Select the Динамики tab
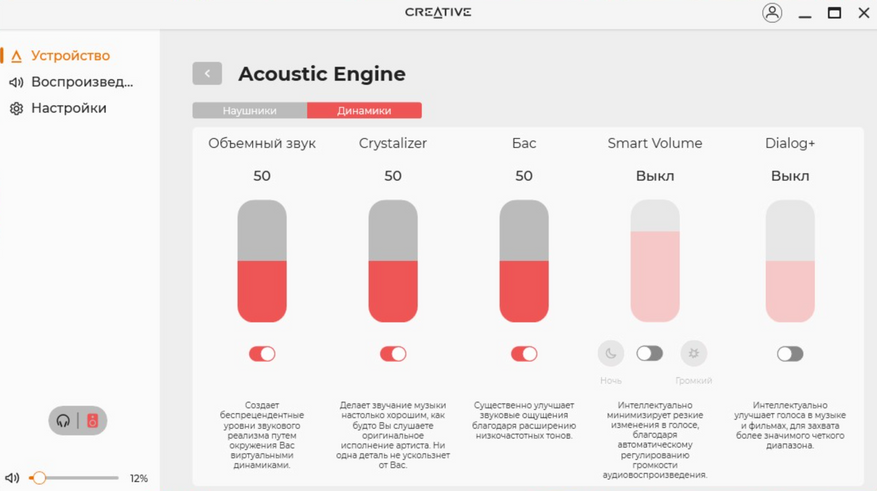Viewport: 877px width, 491px height. click(364, 111)
